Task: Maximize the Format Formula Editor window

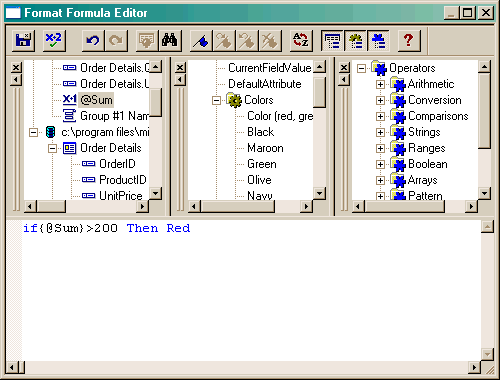Action: click(x=467, y=13)
